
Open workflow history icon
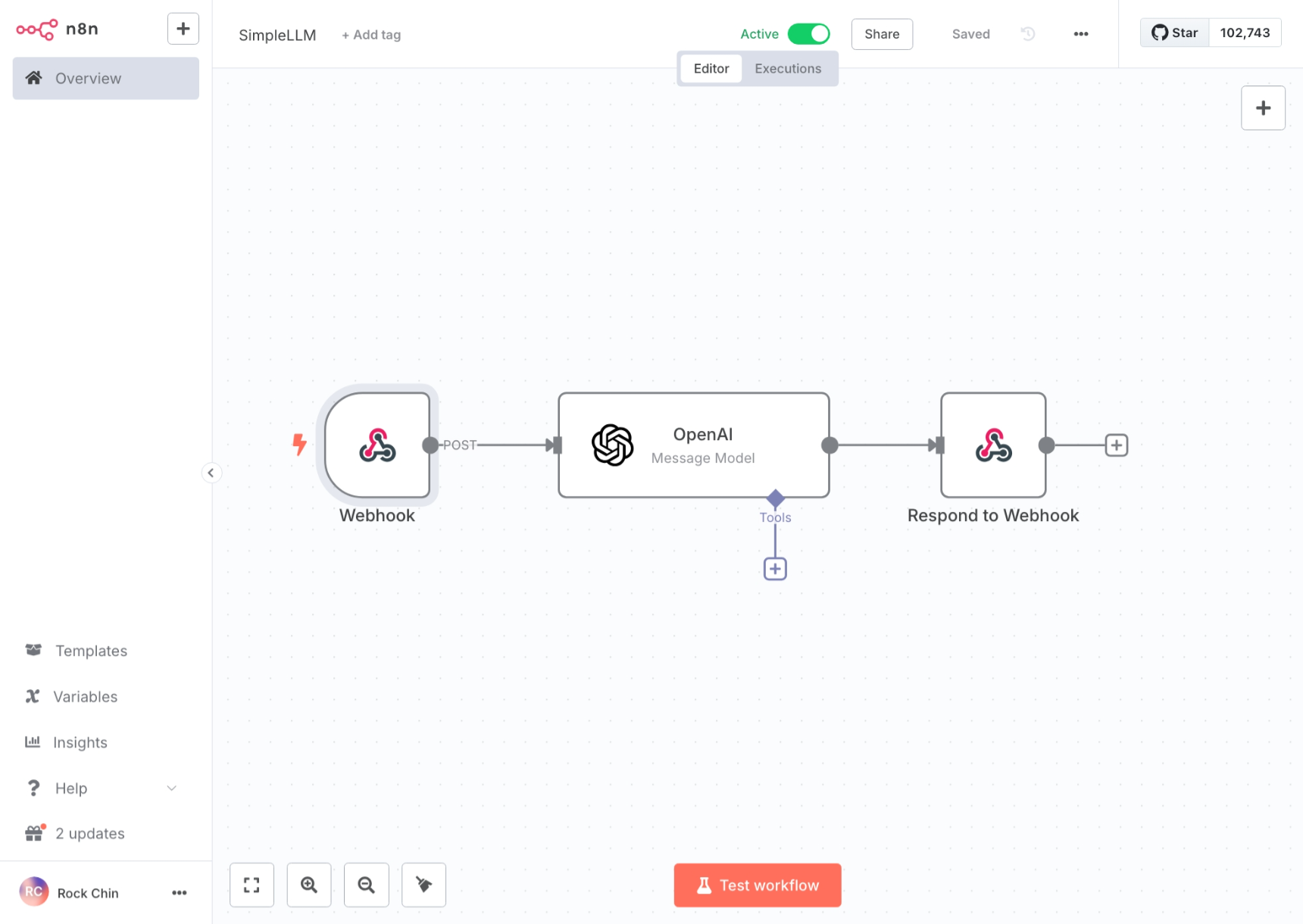point(1027,34)
